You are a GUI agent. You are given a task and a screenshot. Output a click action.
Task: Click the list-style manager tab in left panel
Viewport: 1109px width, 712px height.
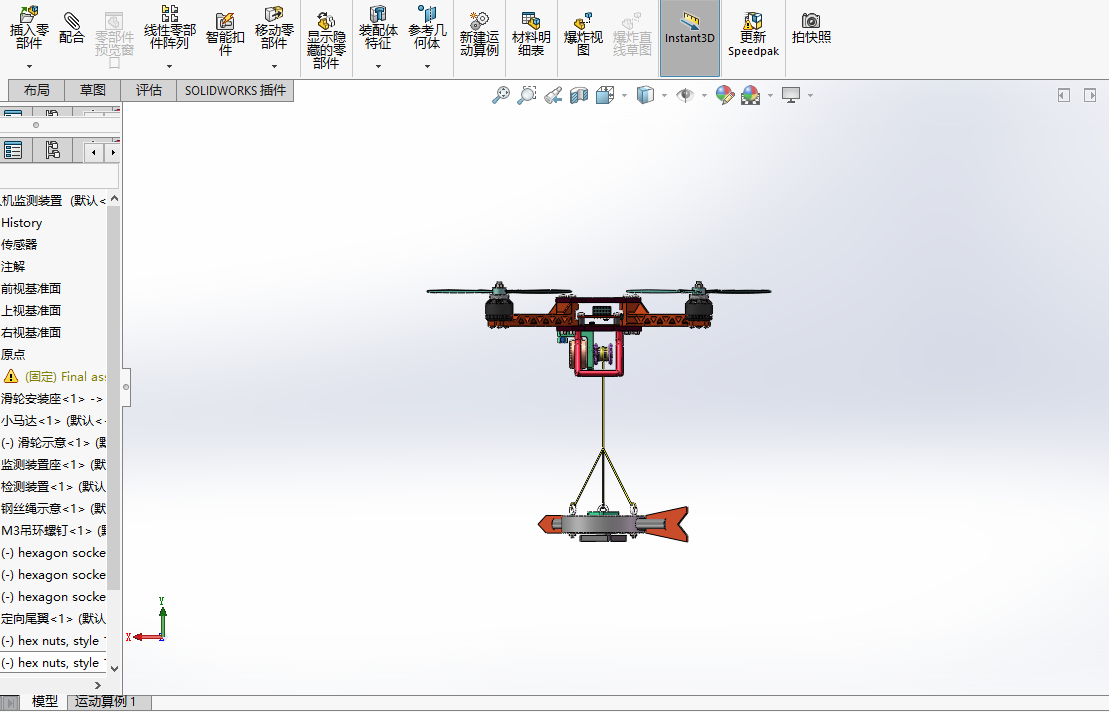[x=13, y=150]
